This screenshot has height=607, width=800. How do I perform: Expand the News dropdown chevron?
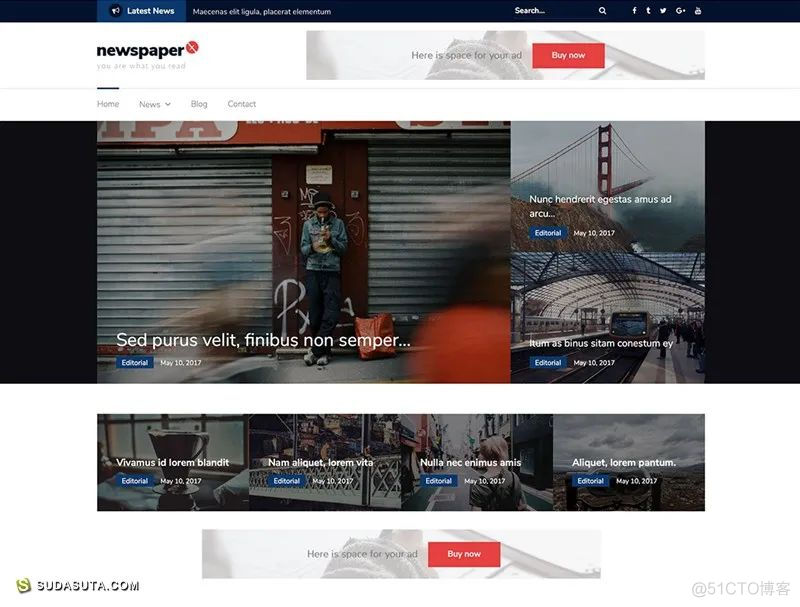coord(168,104)
